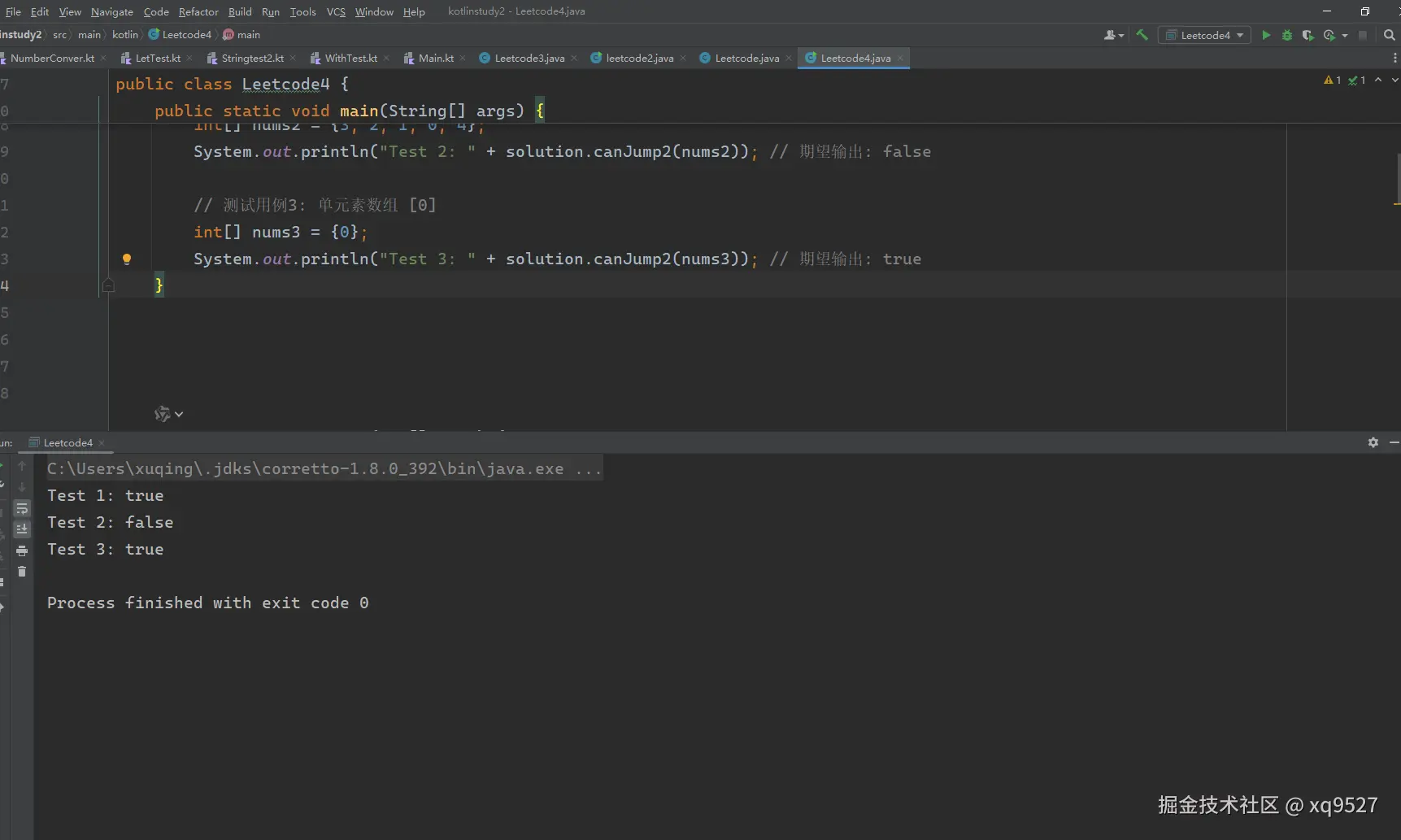This screenshot has height=840, width=1401.
Task: Clear all console output with trash icon
Action: click(22, 572)
